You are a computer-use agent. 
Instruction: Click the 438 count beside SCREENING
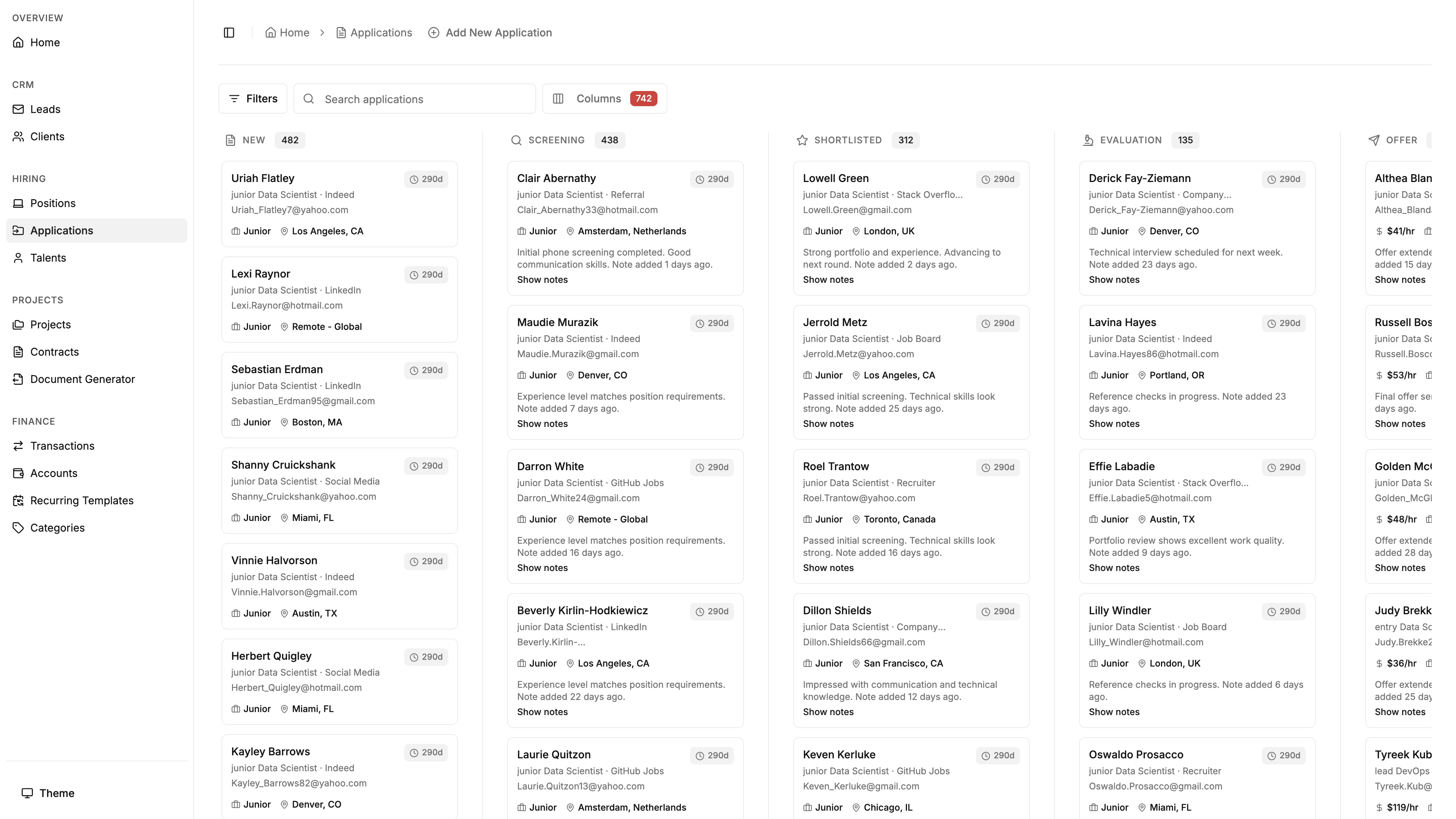coord(609,140)
